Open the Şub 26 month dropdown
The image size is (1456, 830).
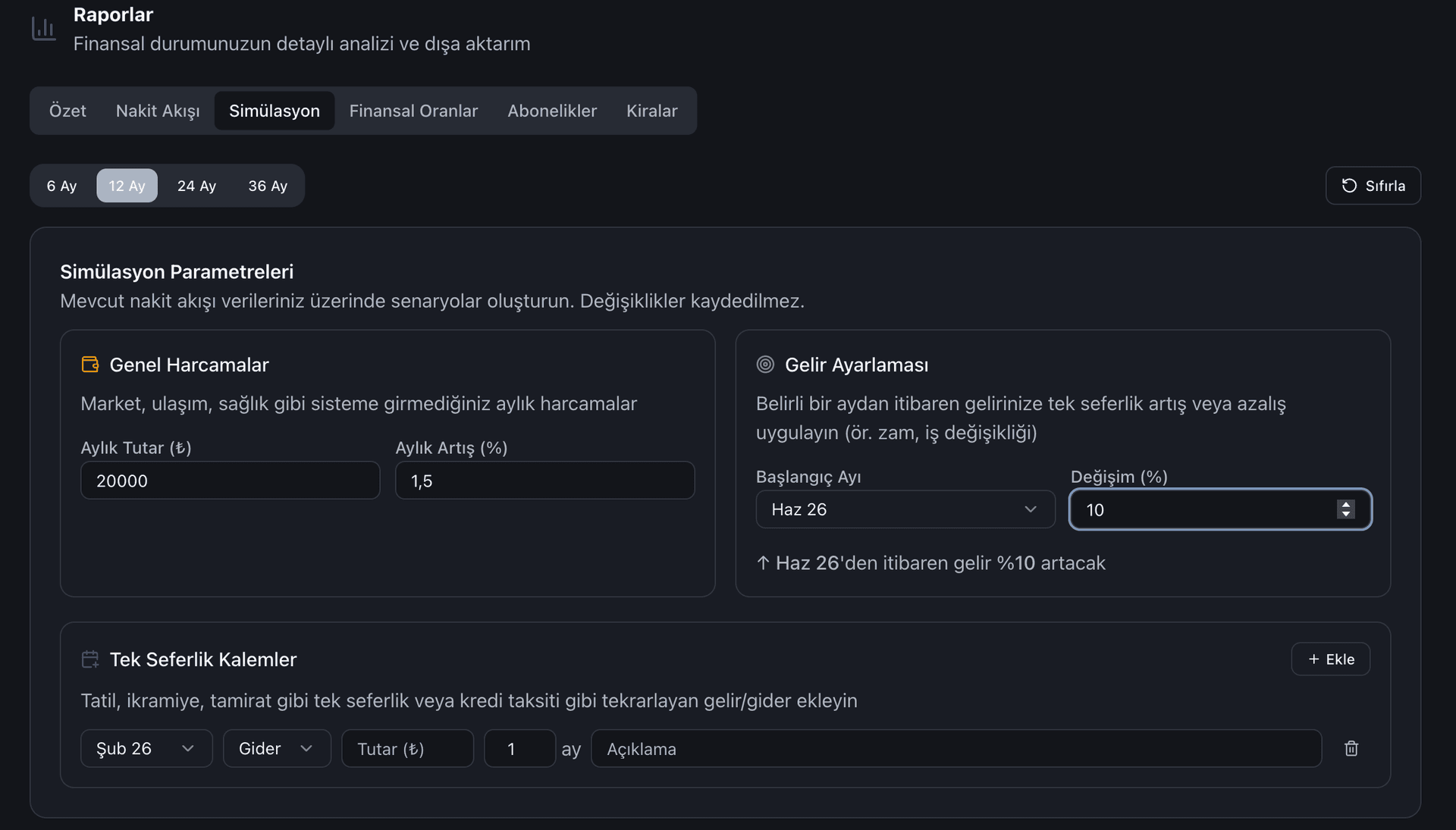(x=146, y=748)
